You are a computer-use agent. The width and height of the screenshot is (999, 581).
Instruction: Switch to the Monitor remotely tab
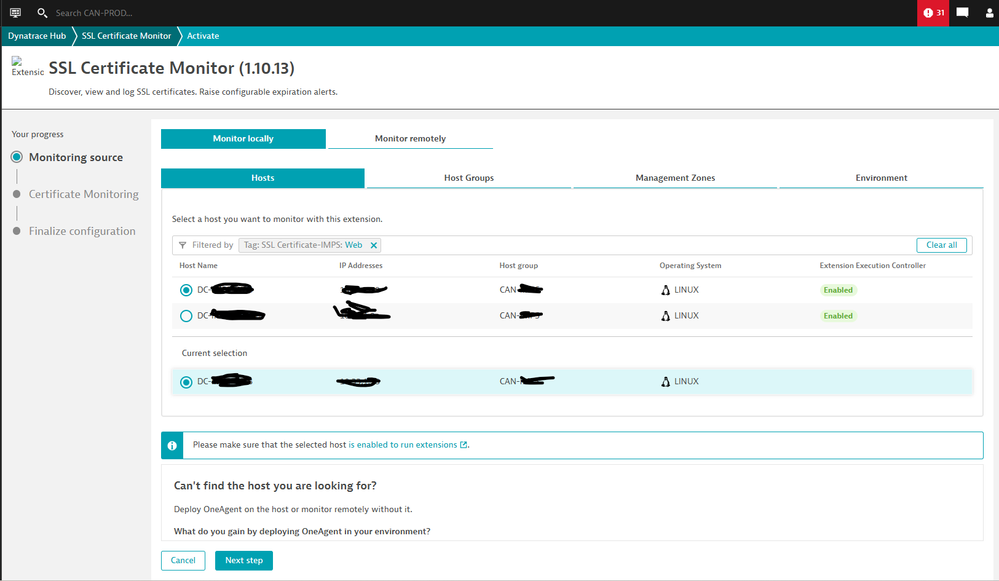[x=410, y=139]
